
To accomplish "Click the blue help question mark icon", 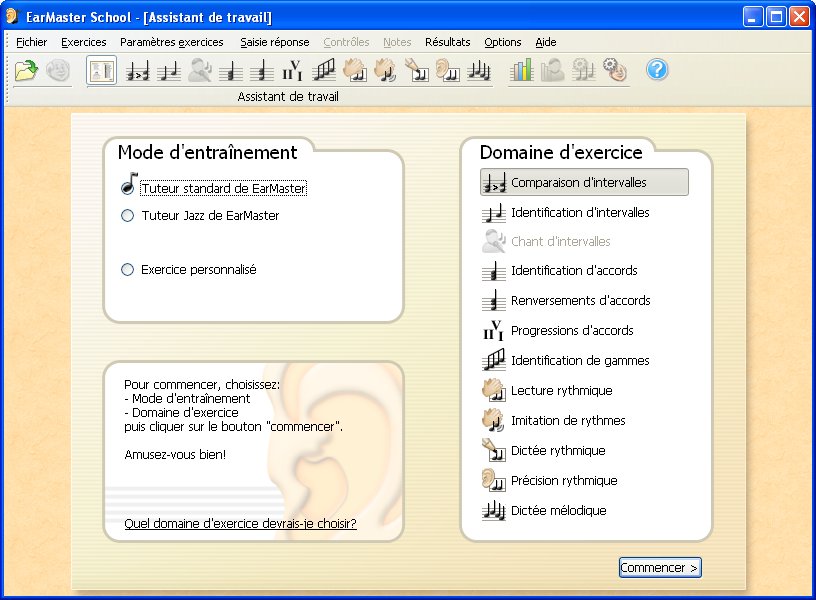I will point(656,70).
